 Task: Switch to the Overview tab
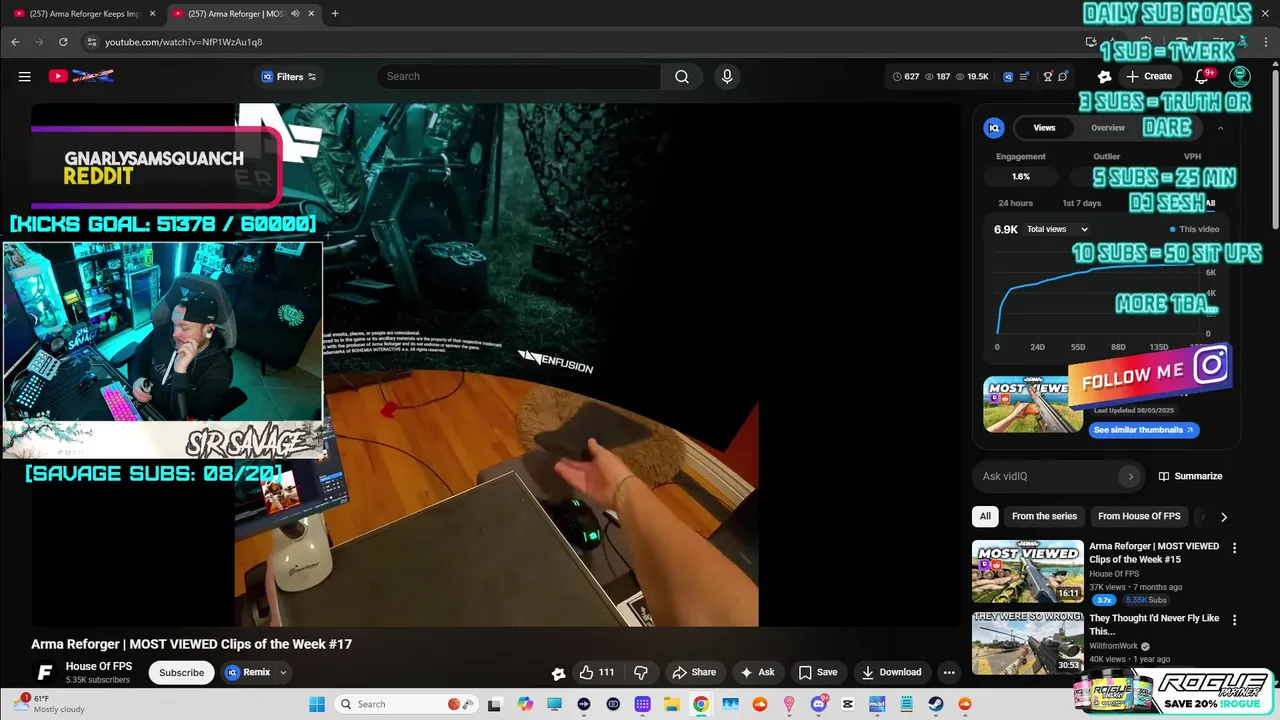click(1107, 128)
